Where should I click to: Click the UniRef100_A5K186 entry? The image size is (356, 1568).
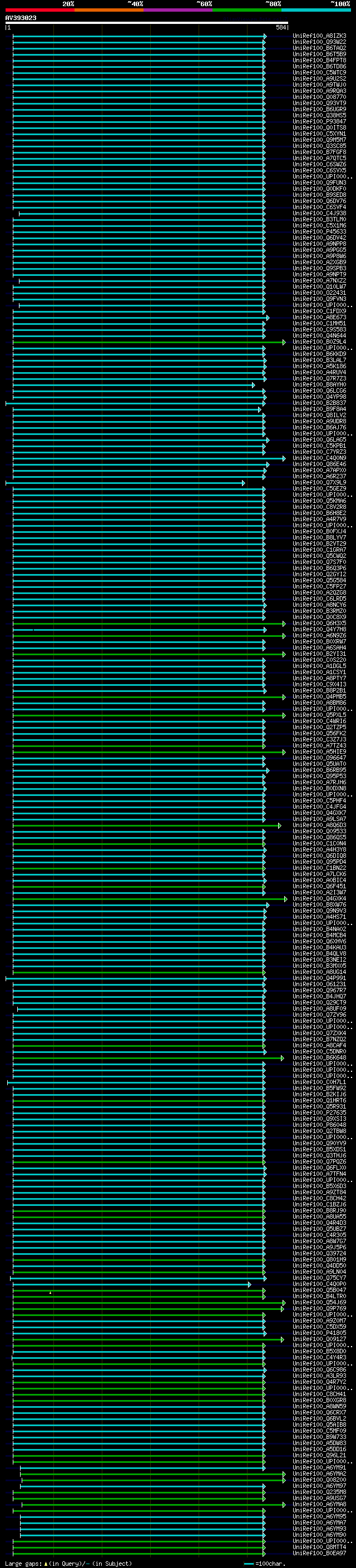click(x=319, y=366)
